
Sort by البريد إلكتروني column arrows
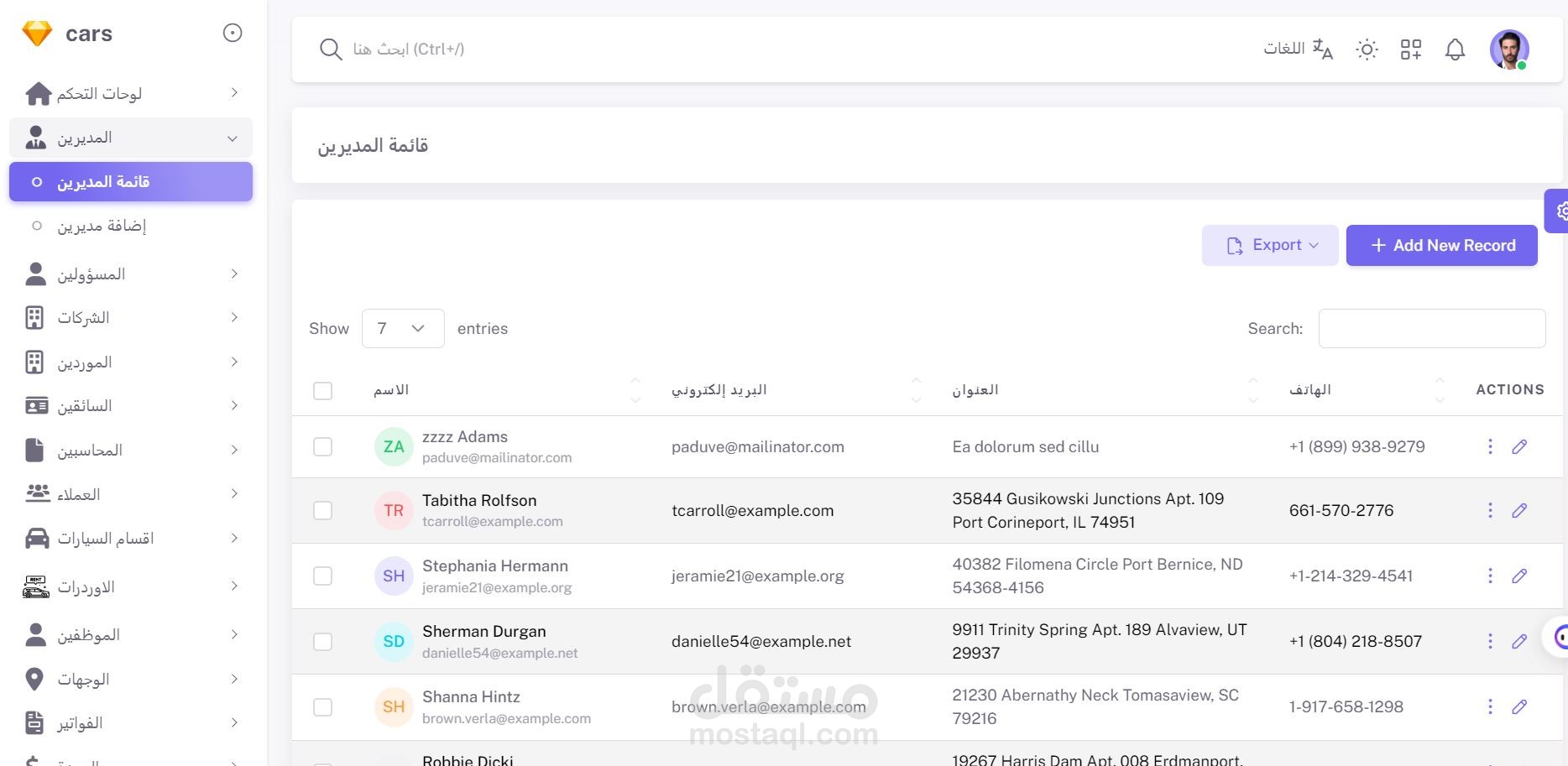click(917, 390)
